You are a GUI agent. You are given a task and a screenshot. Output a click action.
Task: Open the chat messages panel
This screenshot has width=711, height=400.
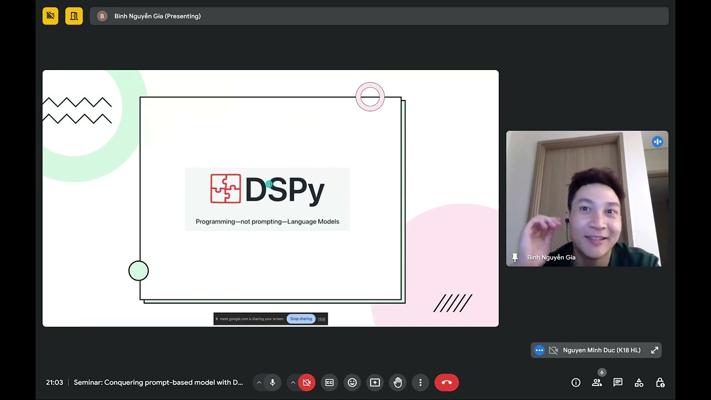[x=618, y=382]
